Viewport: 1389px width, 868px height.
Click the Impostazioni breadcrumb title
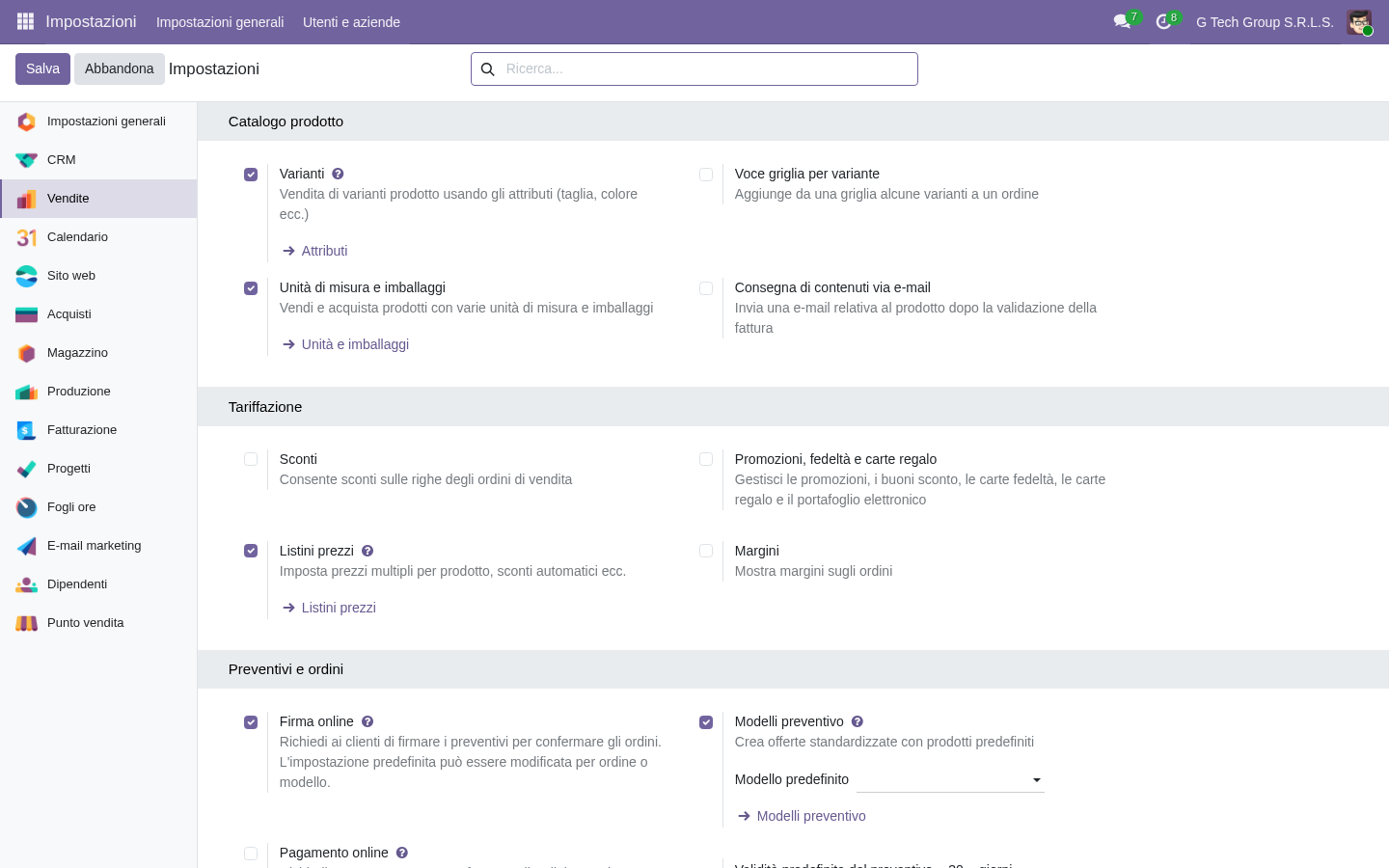pyautogui.click(x=214, y=69)
